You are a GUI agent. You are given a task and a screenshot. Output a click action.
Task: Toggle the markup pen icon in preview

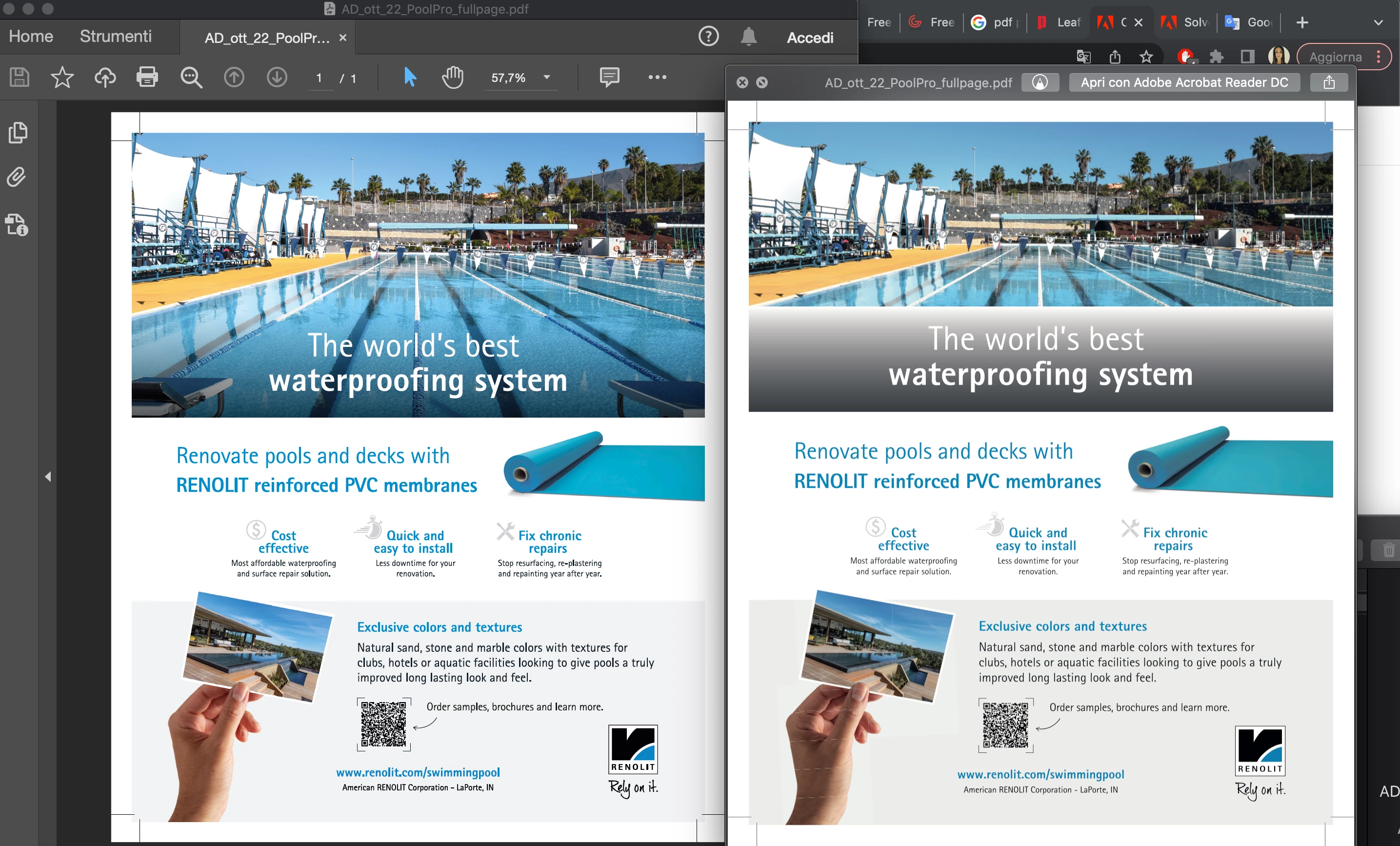point(1040,82)
